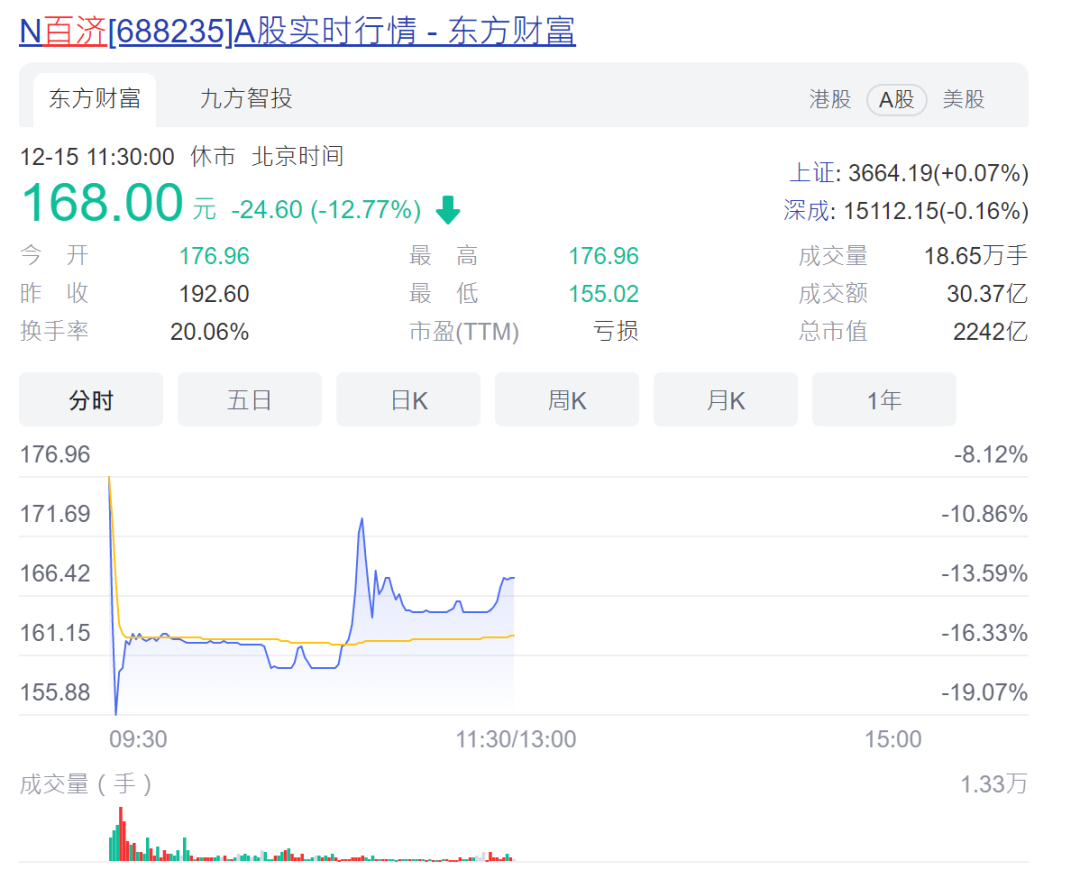Click the green price-drop arrow icon
Viewport: 1080px width, 879px height.
click(x=448, y=210)
